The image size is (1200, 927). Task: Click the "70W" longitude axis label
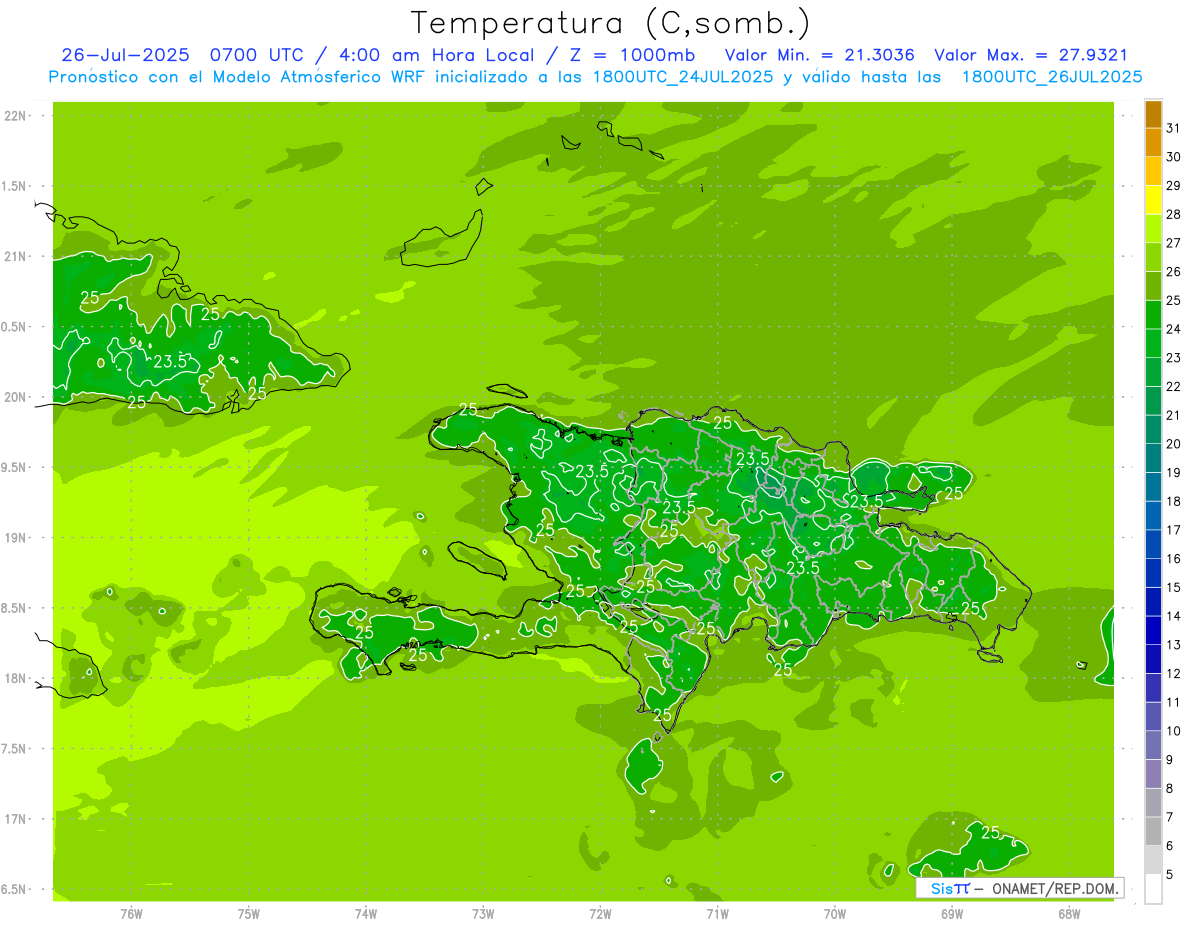point(835,914)
